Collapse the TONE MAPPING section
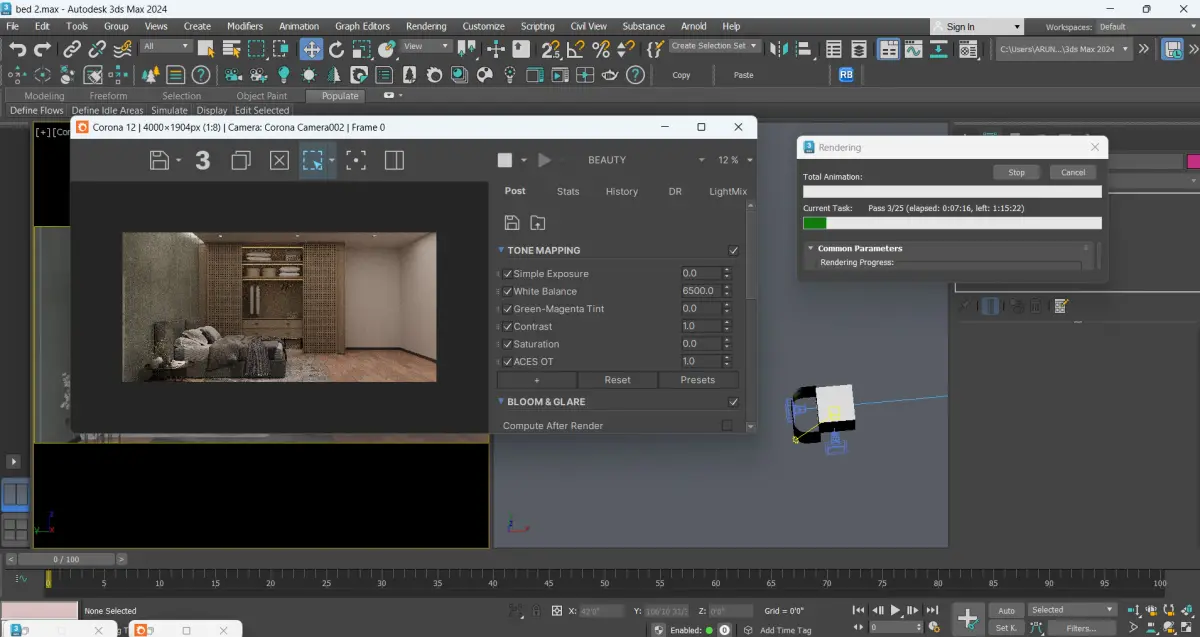Viewport: 1200px width, 637px height. pyautogui.click(x=502, y=251)
